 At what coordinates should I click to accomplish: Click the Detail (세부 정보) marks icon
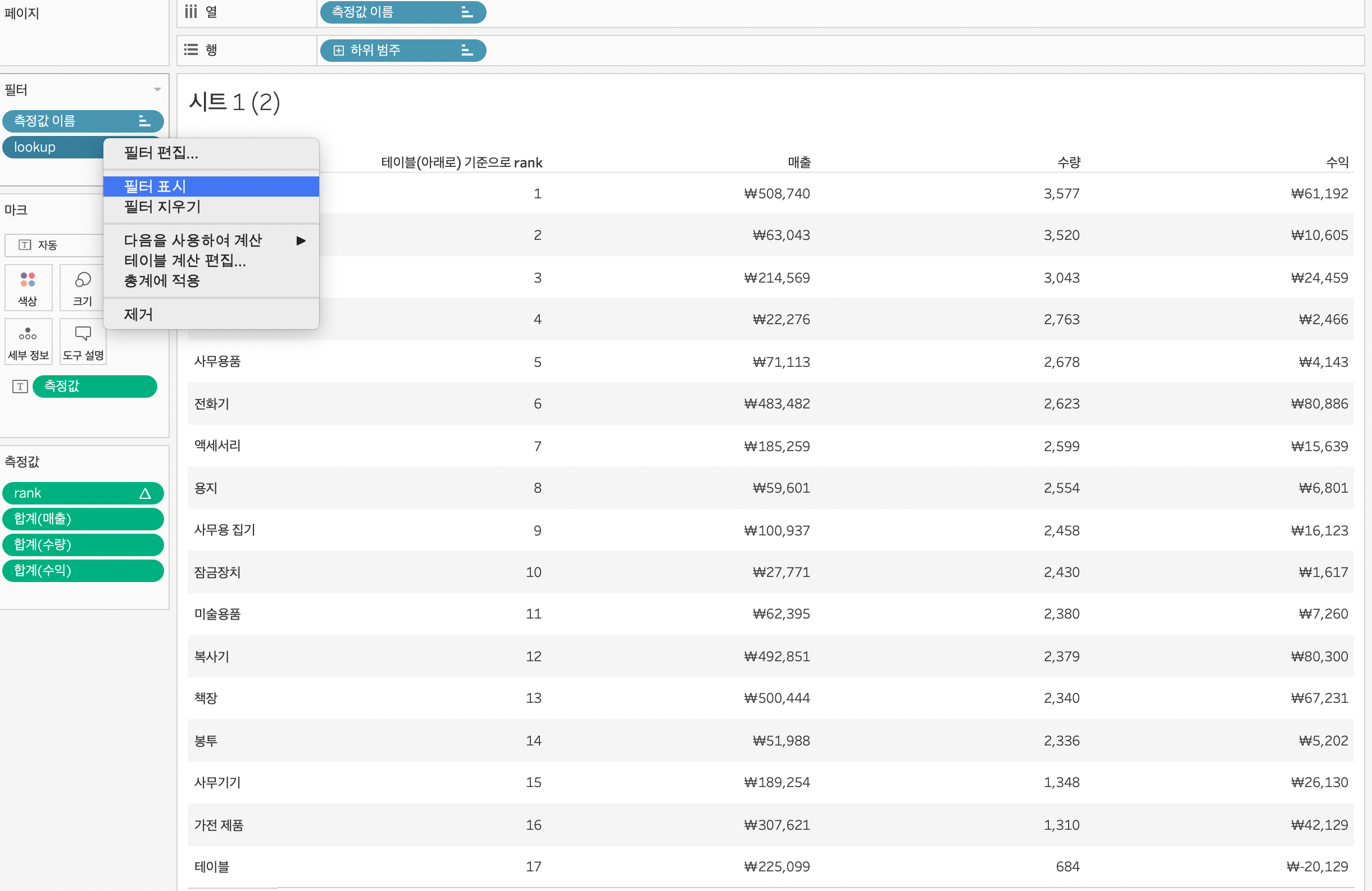pyautogui.click(x=28, y=334)
